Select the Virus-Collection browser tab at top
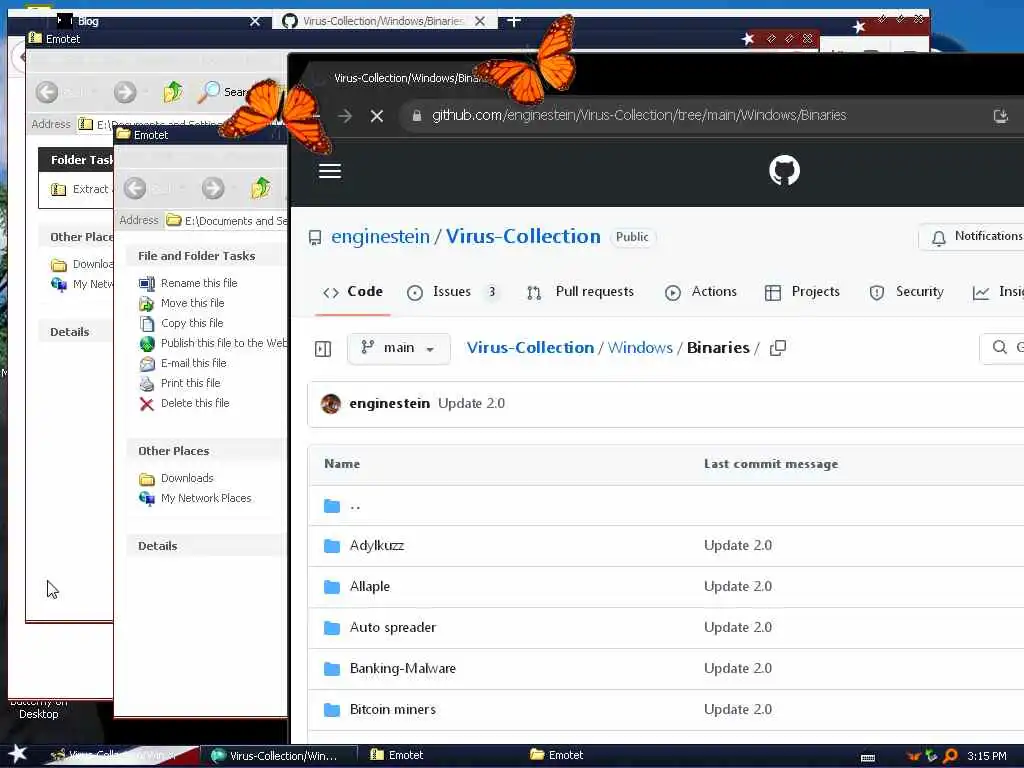The height and width of the screenshot is (768, 1024). pyautogui.click(x=383, y=21)
